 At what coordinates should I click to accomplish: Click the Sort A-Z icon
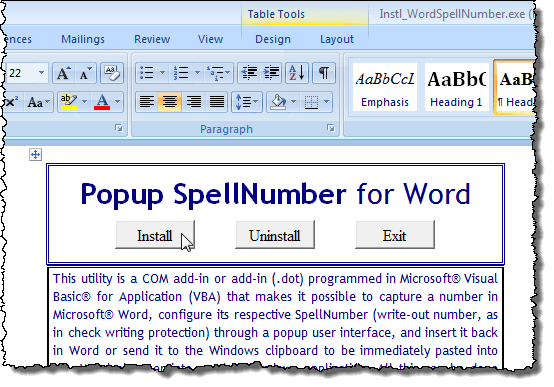click(297, 73)
